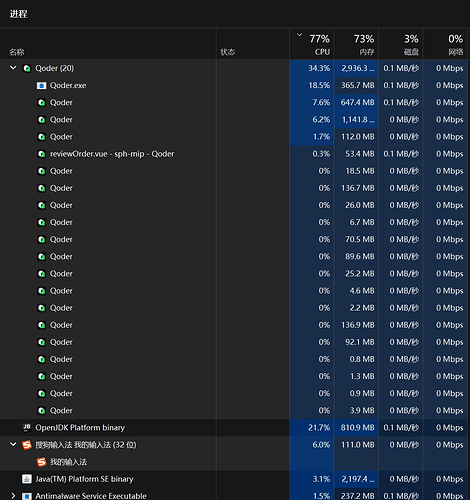Click Qoder icon in the 3.9 MB row
The height and width of the screenshot is (500, 470).
[x=41, y=411]
